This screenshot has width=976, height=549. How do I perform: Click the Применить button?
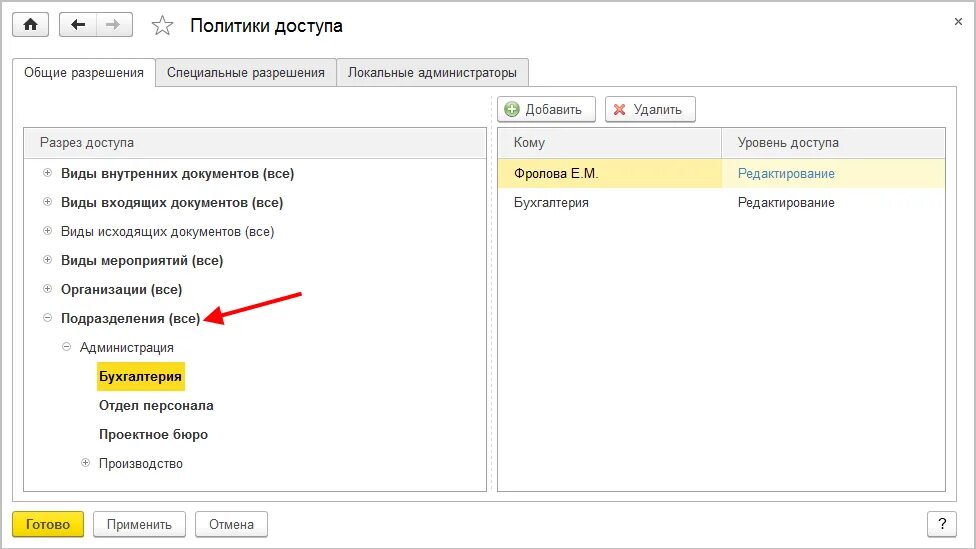tap(139, 524)
